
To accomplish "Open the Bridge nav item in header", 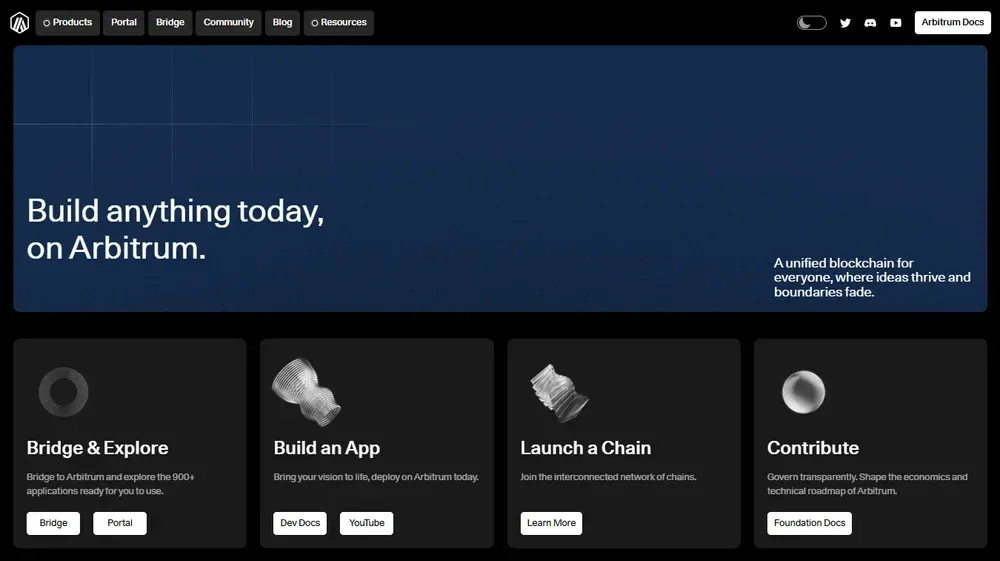I will [x=170, y=22].
